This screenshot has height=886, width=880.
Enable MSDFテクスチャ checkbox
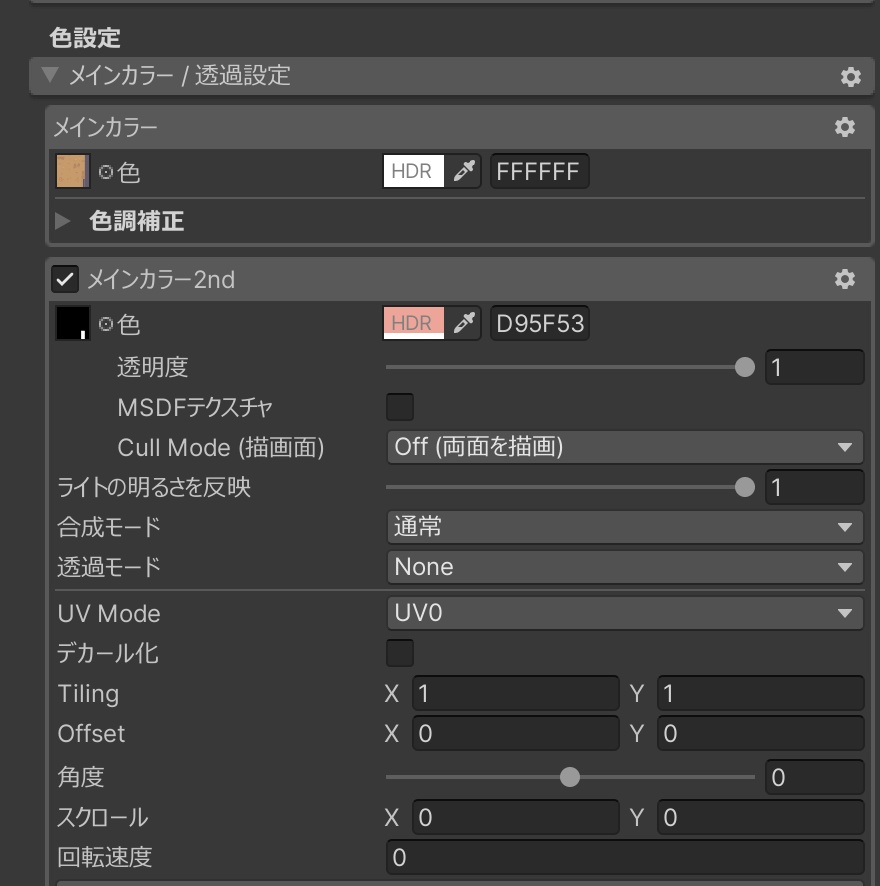(399, 407)
